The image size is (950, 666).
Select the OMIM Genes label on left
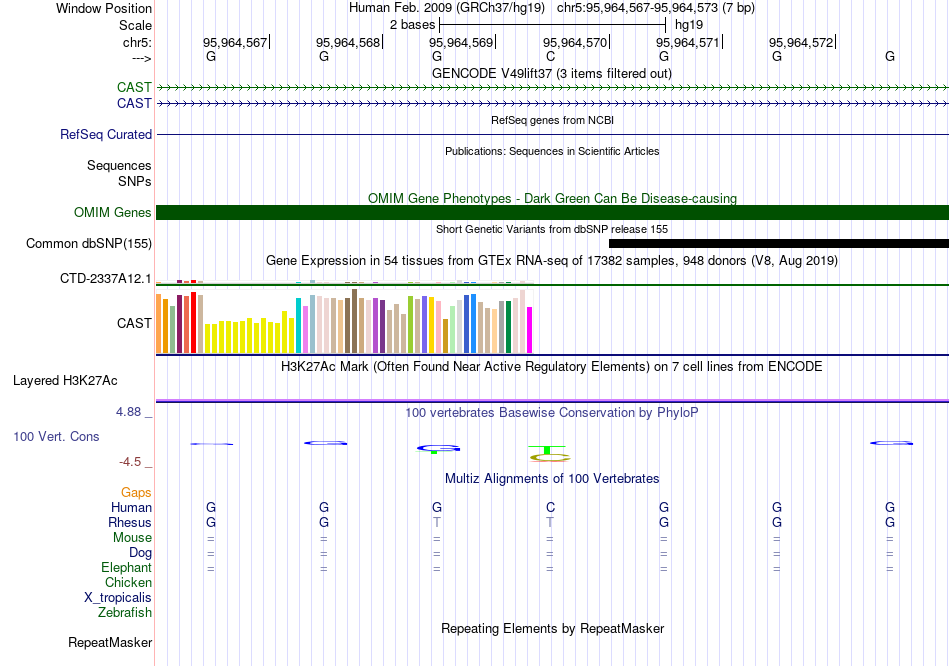coord(112,212)
